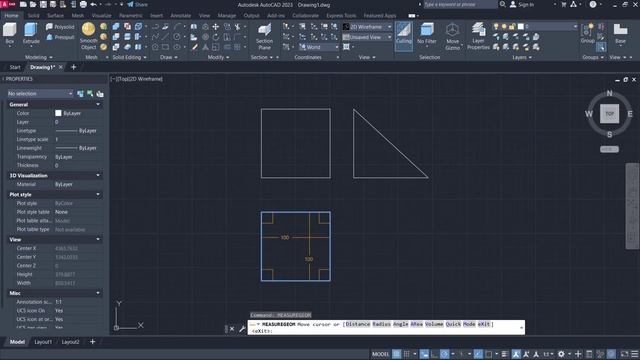Viewport: 640px width, 360px height.
Task: Click the TOP face of ViewCube
Action: click(x=609, y=114)
